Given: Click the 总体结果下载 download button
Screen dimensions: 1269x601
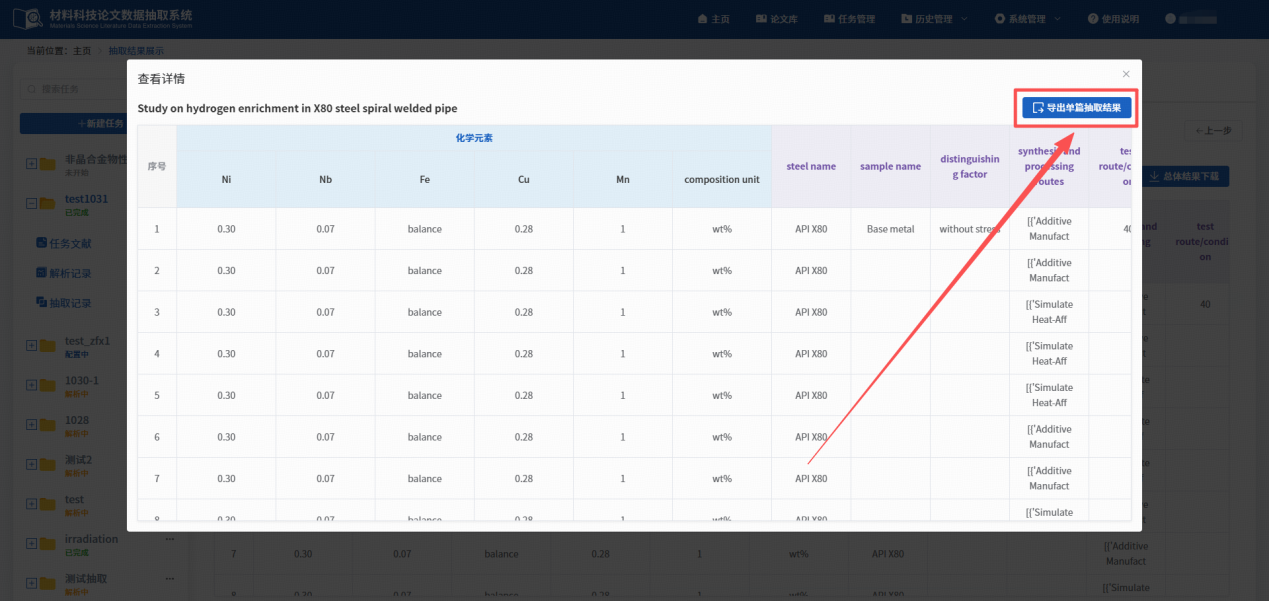Looking at the screenshot, I should tap(1190, 176).
